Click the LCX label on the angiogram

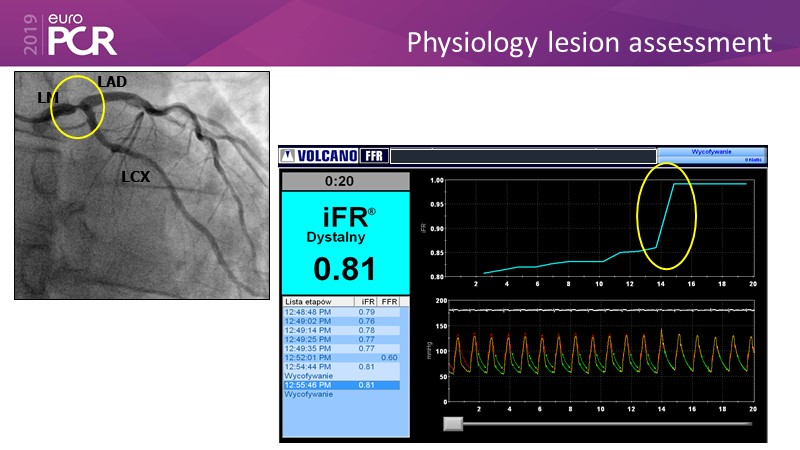pos(136,175)
